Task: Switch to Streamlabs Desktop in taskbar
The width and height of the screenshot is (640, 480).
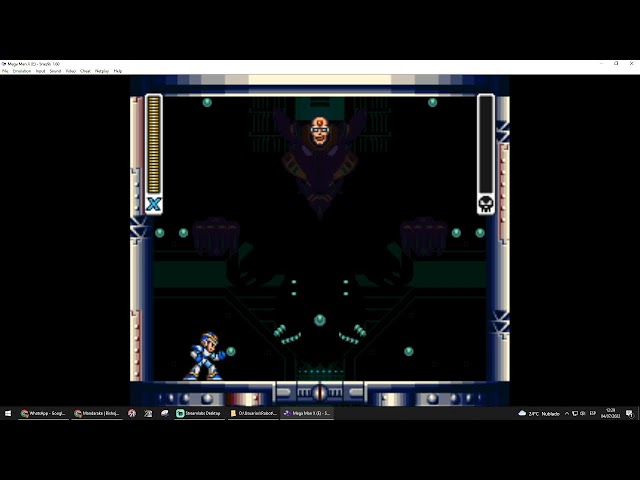Action: pyautogui.click(x=199, y=413)
